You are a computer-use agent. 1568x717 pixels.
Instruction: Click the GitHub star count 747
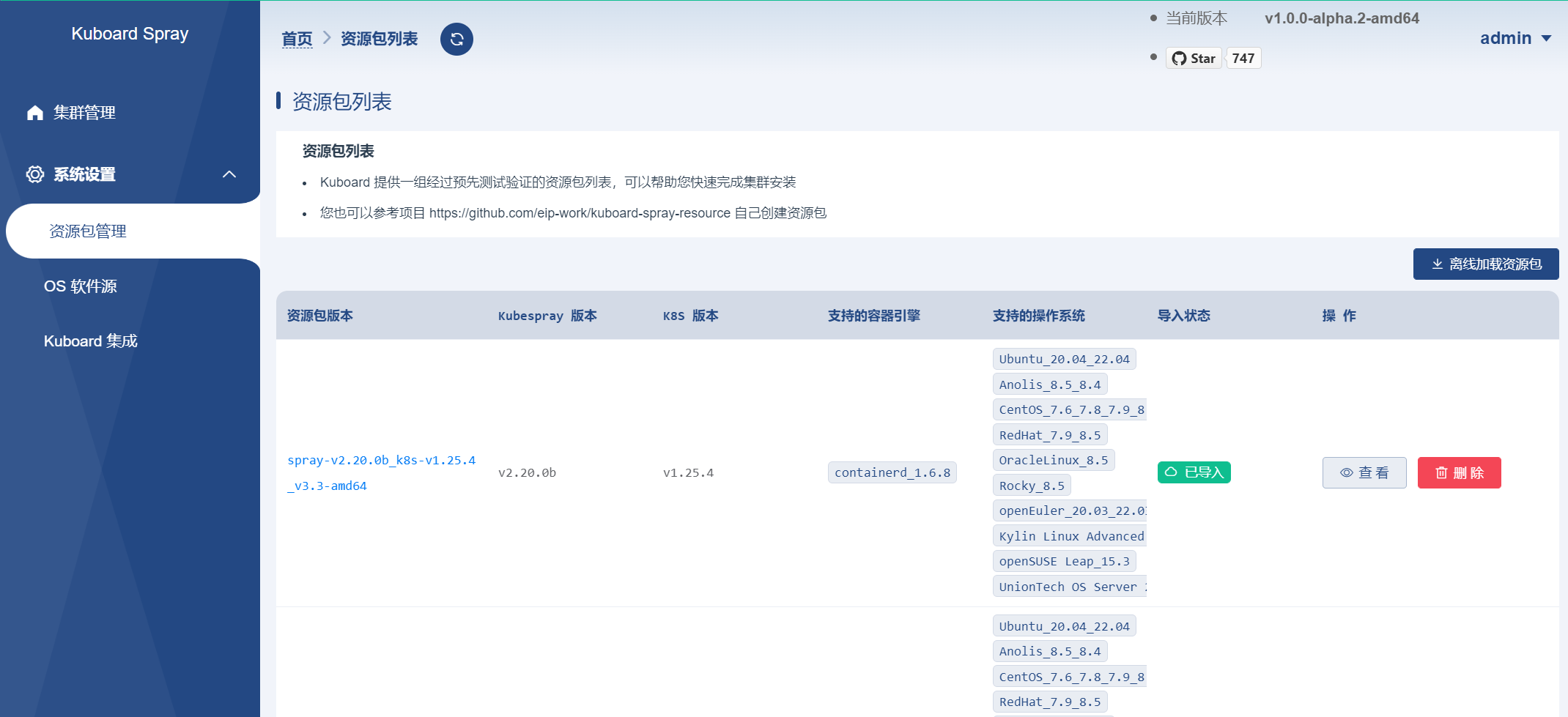(x=1243, y=59)
